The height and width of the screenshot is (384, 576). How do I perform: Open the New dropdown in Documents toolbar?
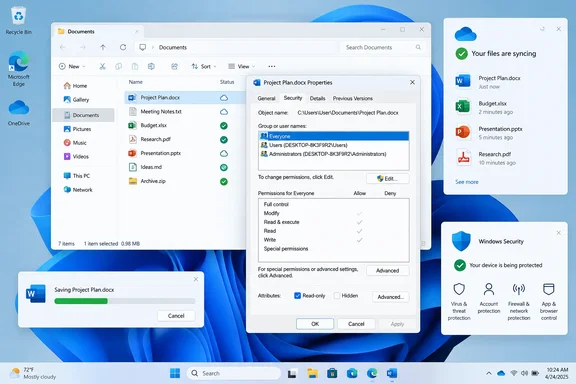pyautogui.click(x=72, y=67)
